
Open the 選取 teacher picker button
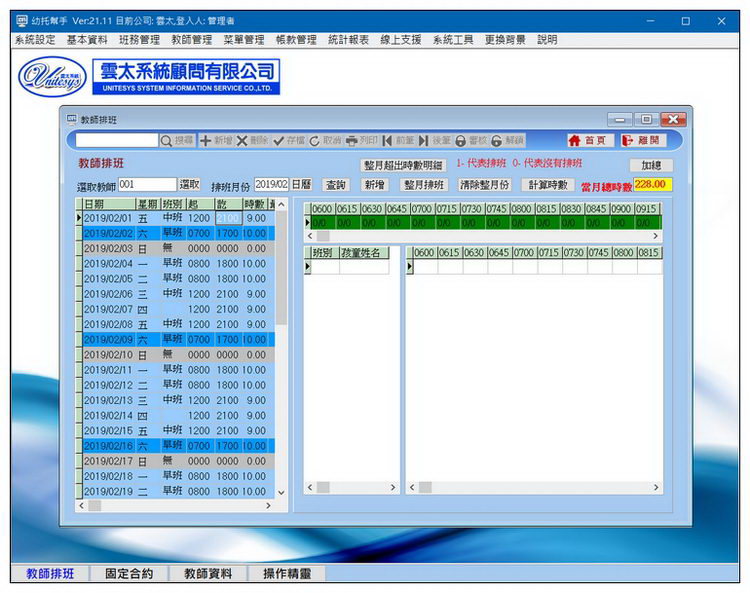point(190,185)
